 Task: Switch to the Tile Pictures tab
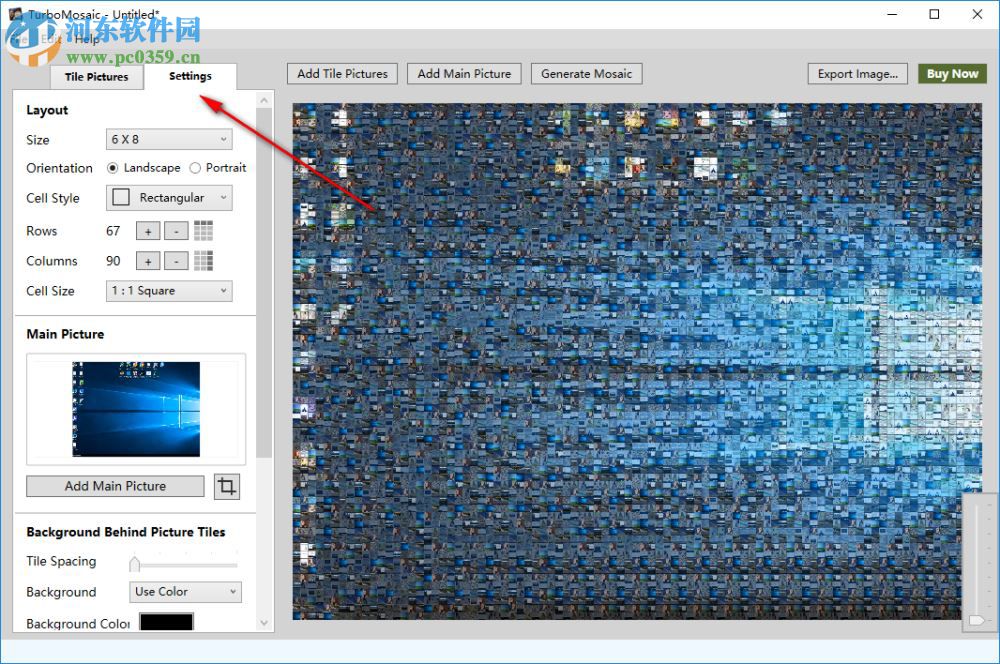(x=96, y=77)
